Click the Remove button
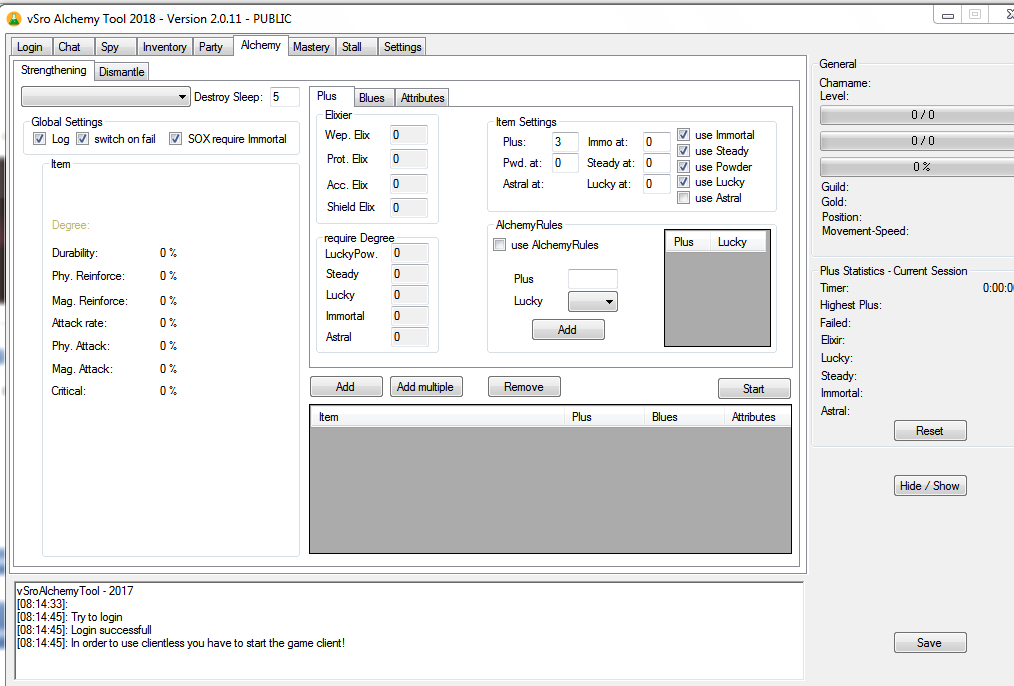This screenshot has height=686, width=1014. coord(524,387)
